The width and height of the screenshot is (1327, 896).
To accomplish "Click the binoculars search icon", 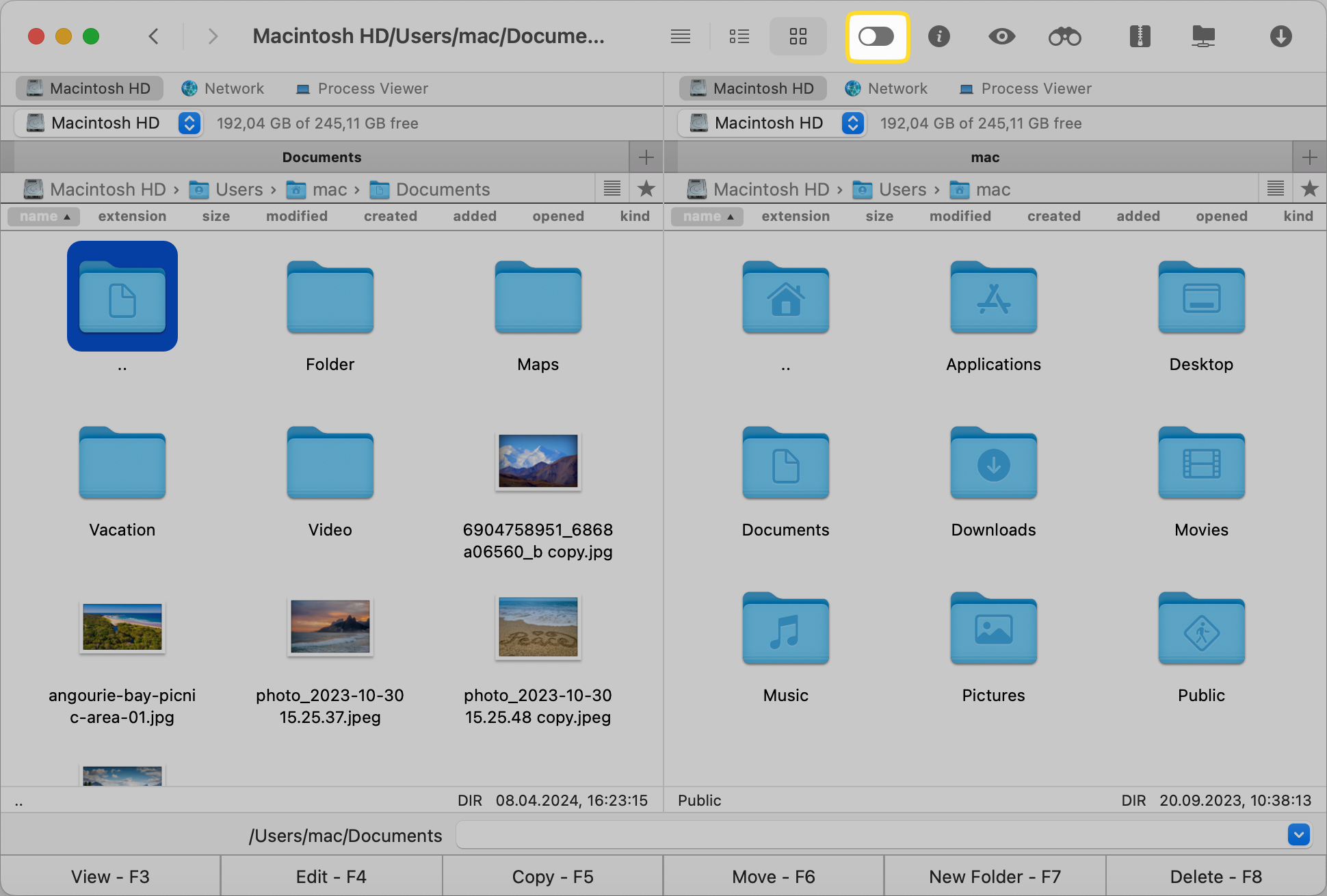I will point(1064,36).
